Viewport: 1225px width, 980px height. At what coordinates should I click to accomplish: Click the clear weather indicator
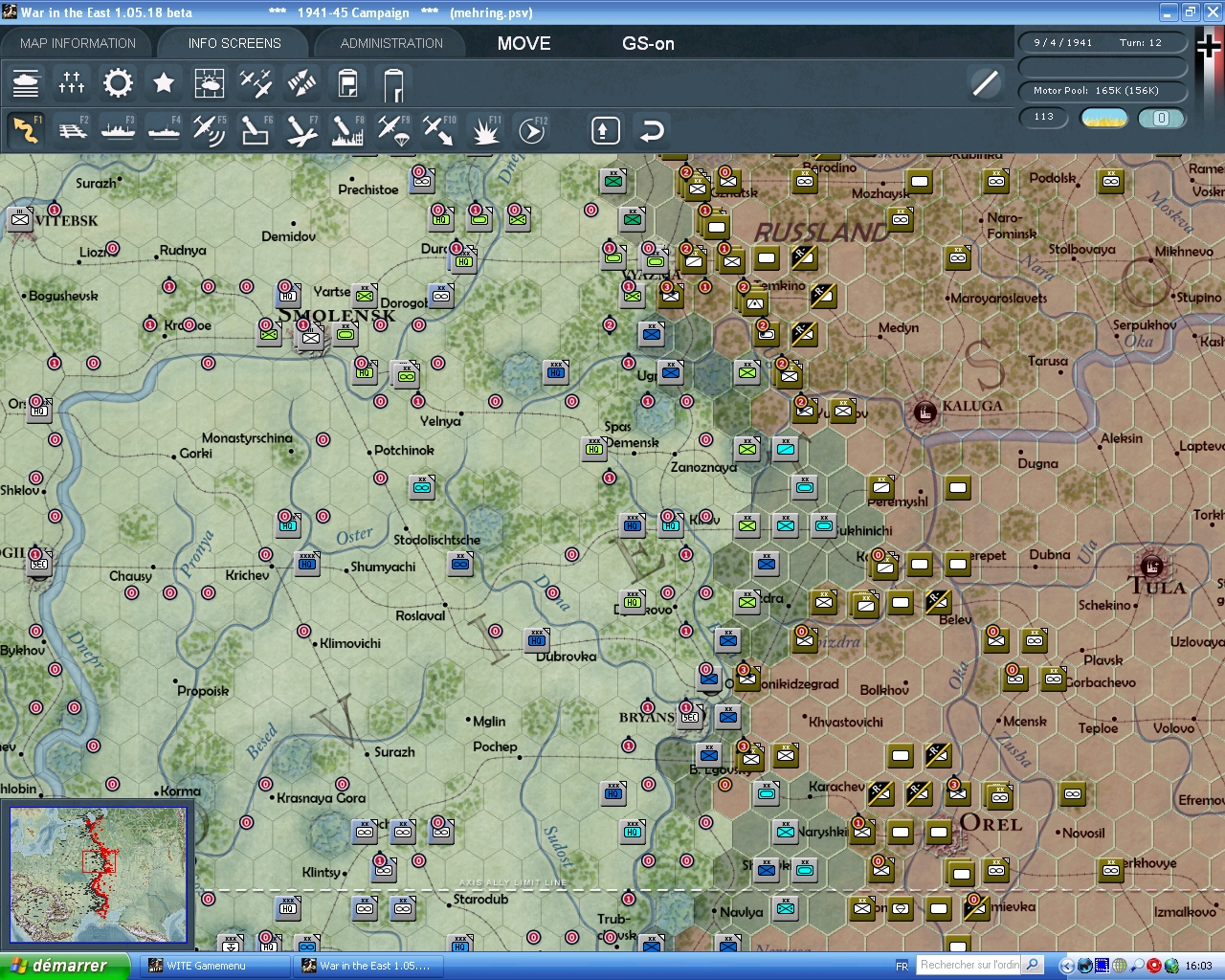pos(1103,118)
